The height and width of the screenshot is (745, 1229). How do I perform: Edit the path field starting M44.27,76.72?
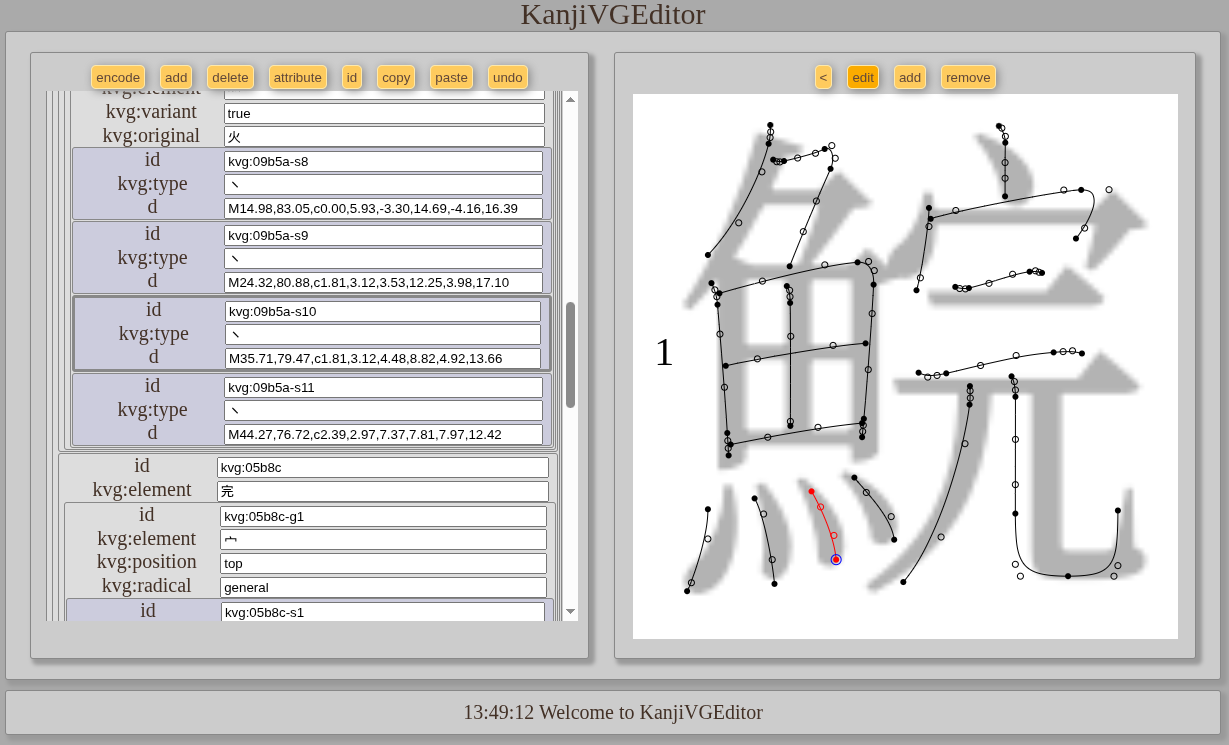click(x=383, y=434)
